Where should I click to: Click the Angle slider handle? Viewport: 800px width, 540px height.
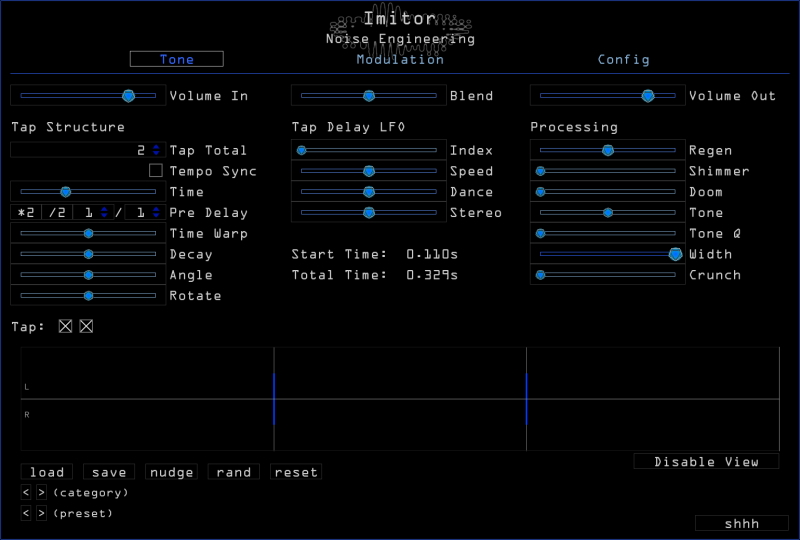pos(88,275)
